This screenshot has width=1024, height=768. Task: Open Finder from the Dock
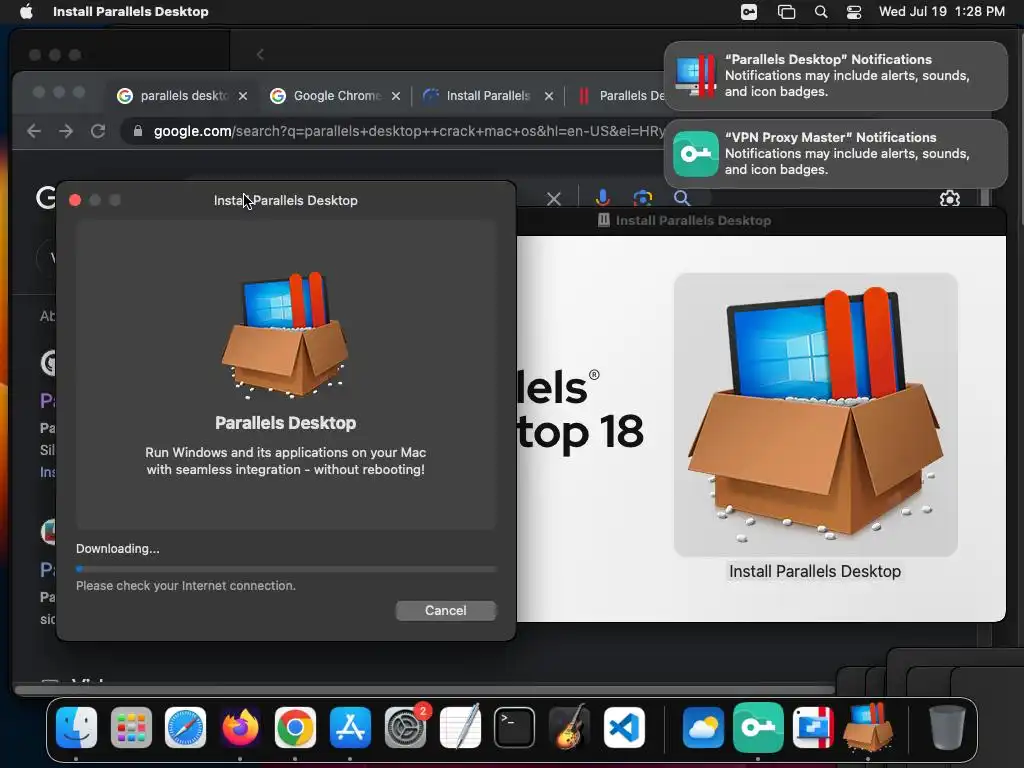pyautogui.click(x=76, y=728)
